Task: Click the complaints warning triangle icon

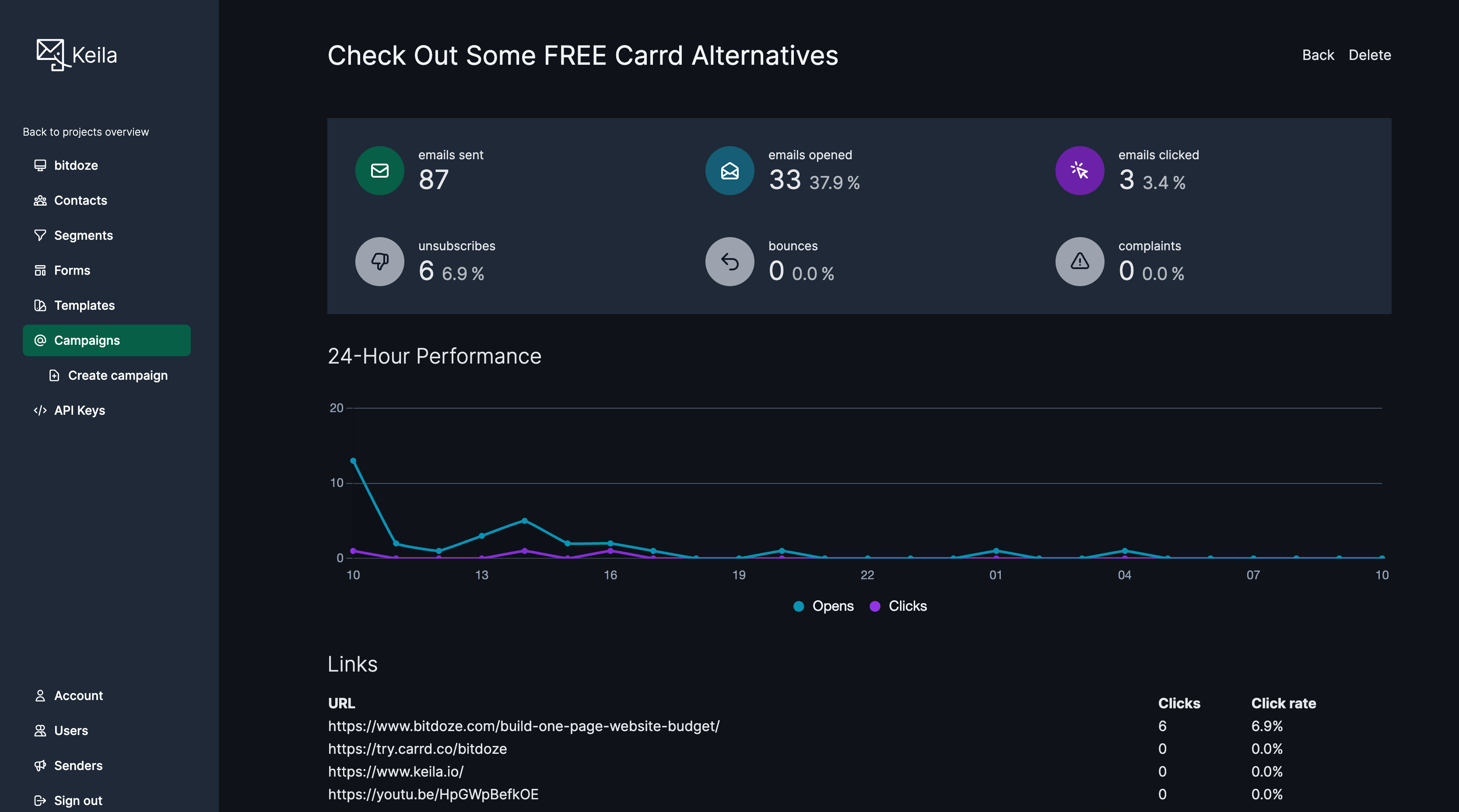Action: [x=1080, y=261]
